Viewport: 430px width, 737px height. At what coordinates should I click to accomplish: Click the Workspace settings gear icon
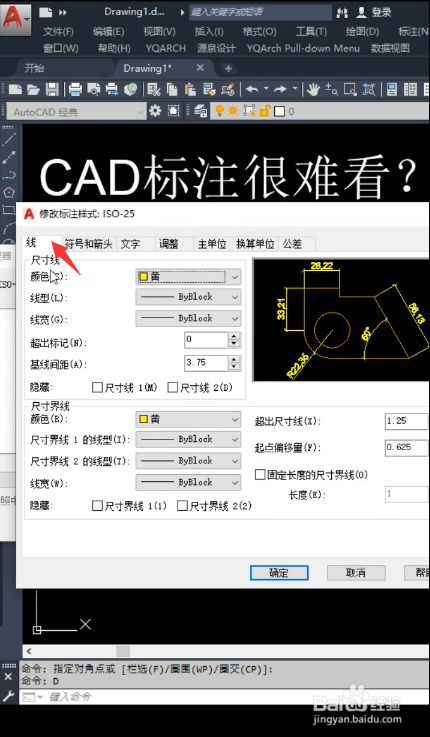pyautogui.click(x=155, y=111)
